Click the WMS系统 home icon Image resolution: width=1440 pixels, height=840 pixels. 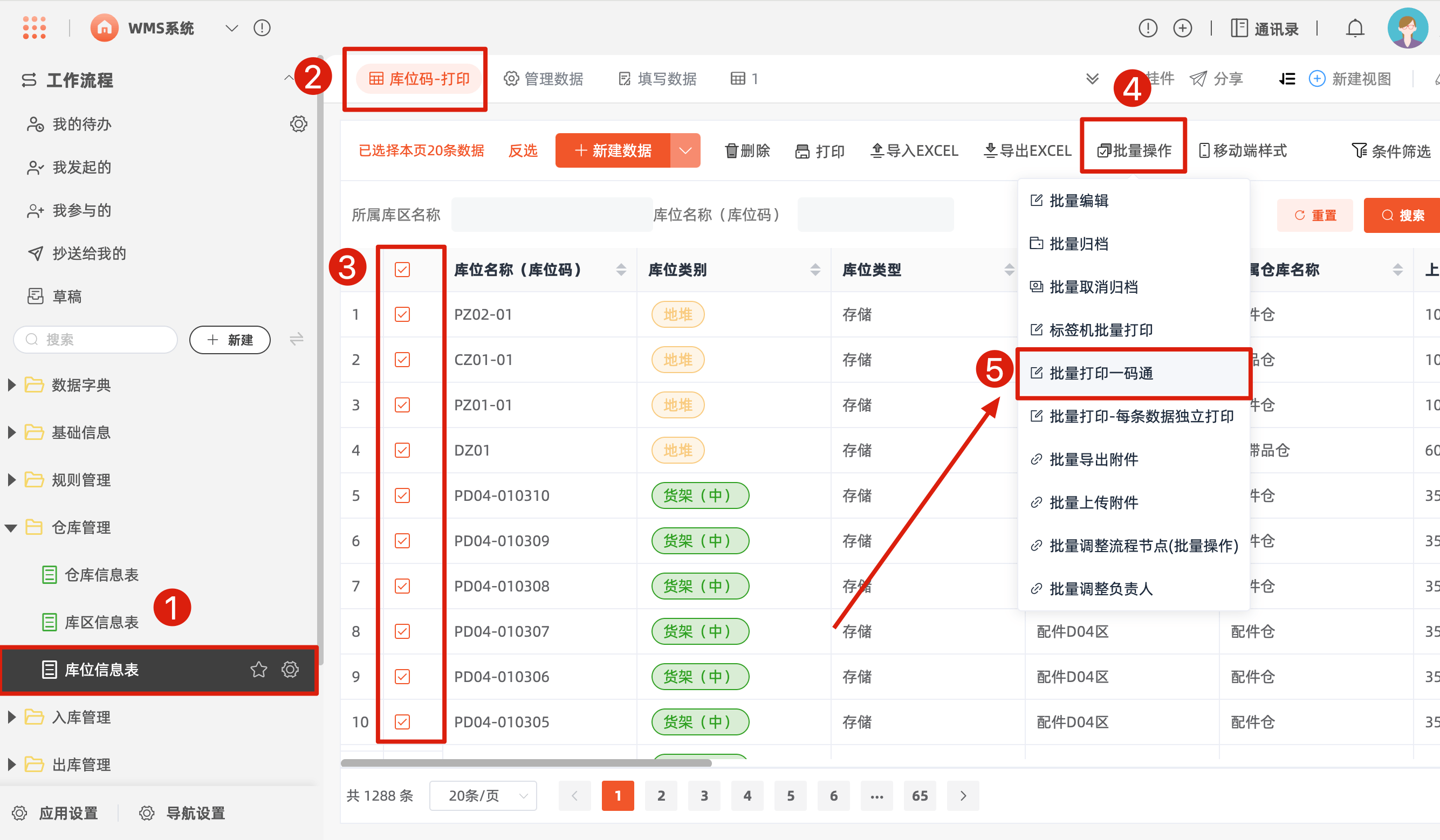point(105,28)
